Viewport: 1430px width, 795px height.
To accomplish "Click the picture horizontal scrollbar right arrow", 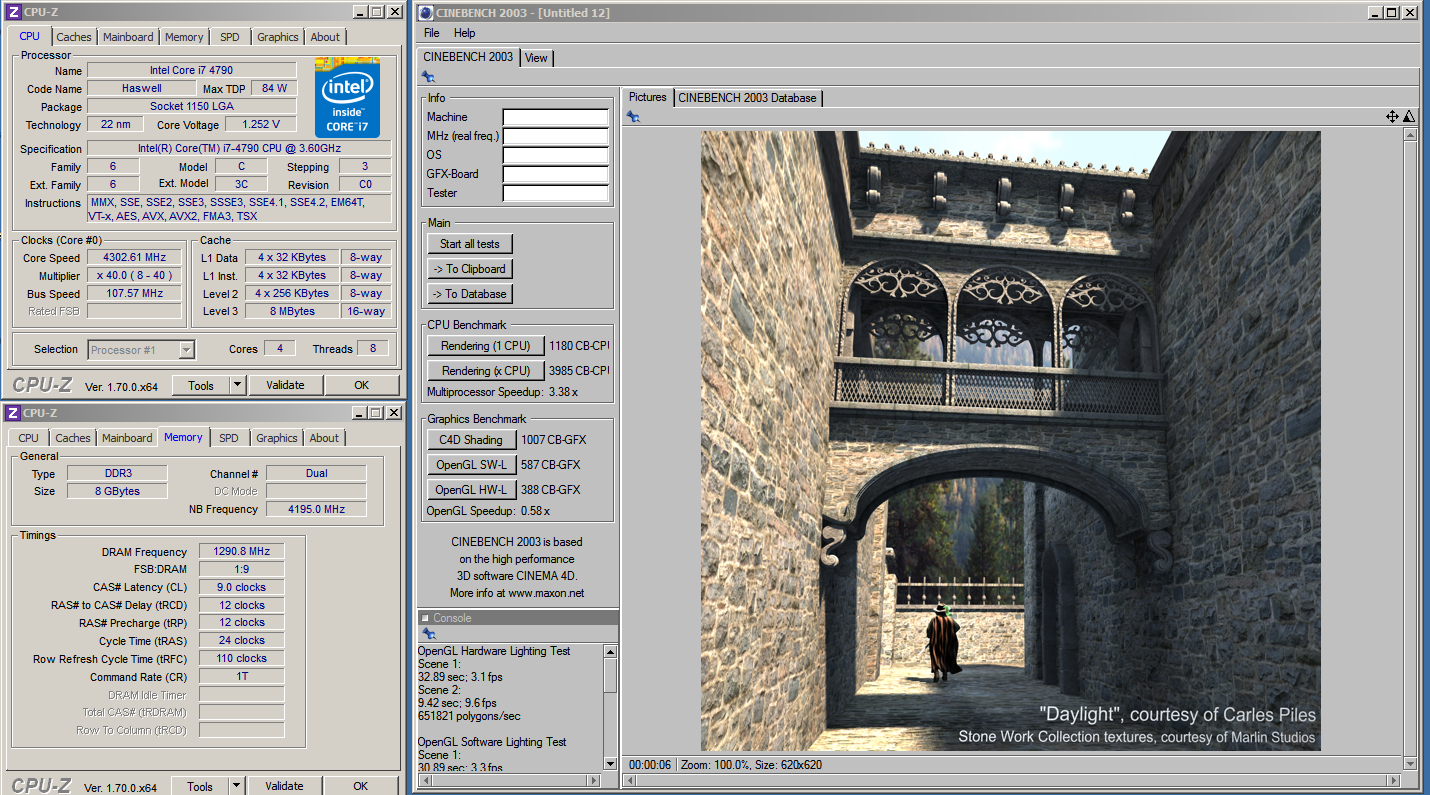I will [x=1394, y=781].
